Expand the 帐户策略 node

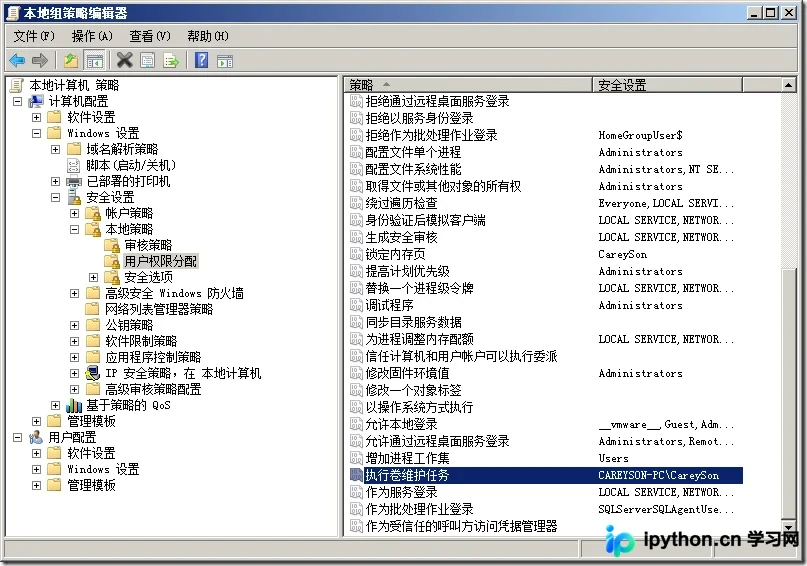click(x=75, y=213)
